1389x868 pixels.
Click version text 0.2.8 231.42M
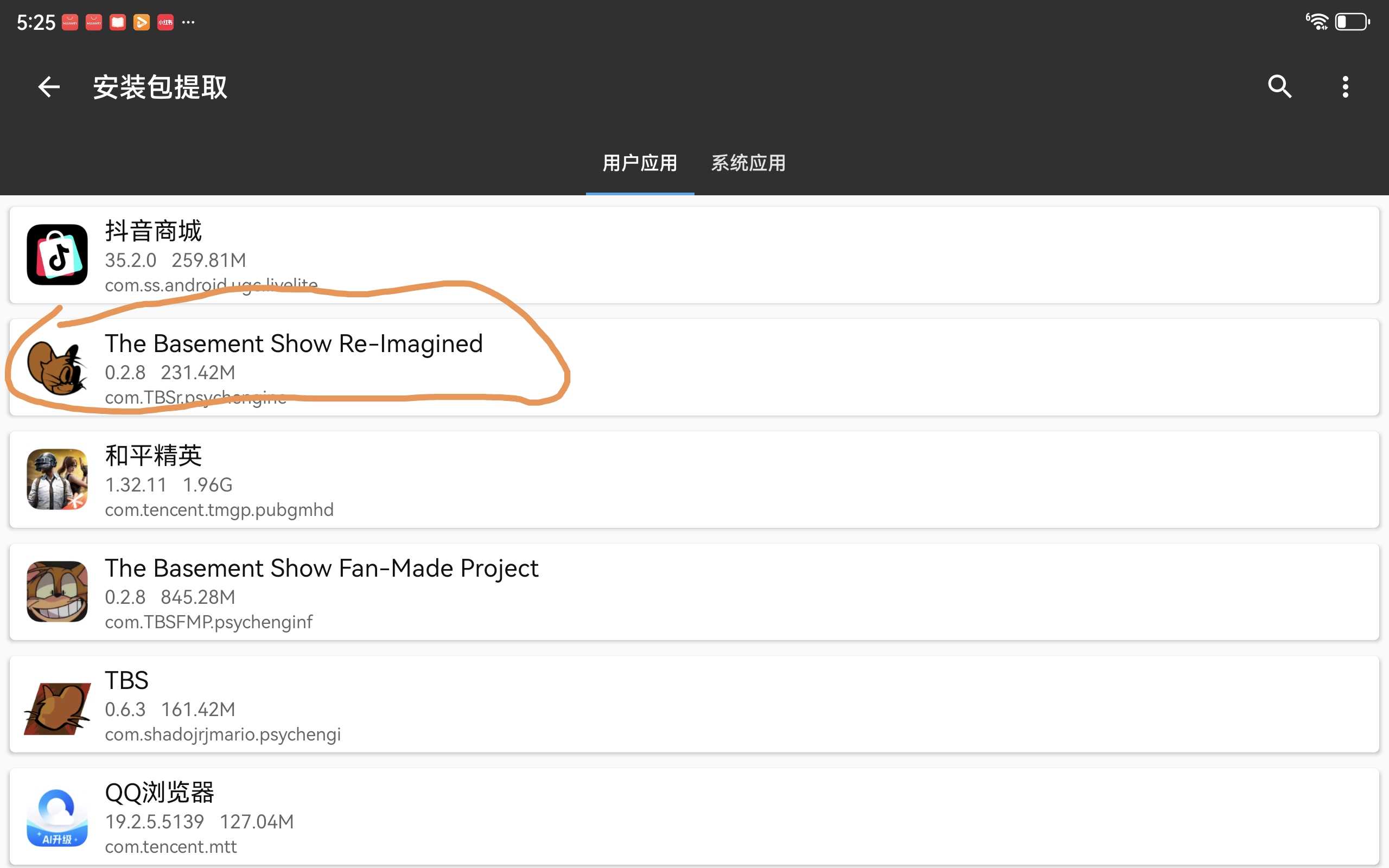(170, 373)
